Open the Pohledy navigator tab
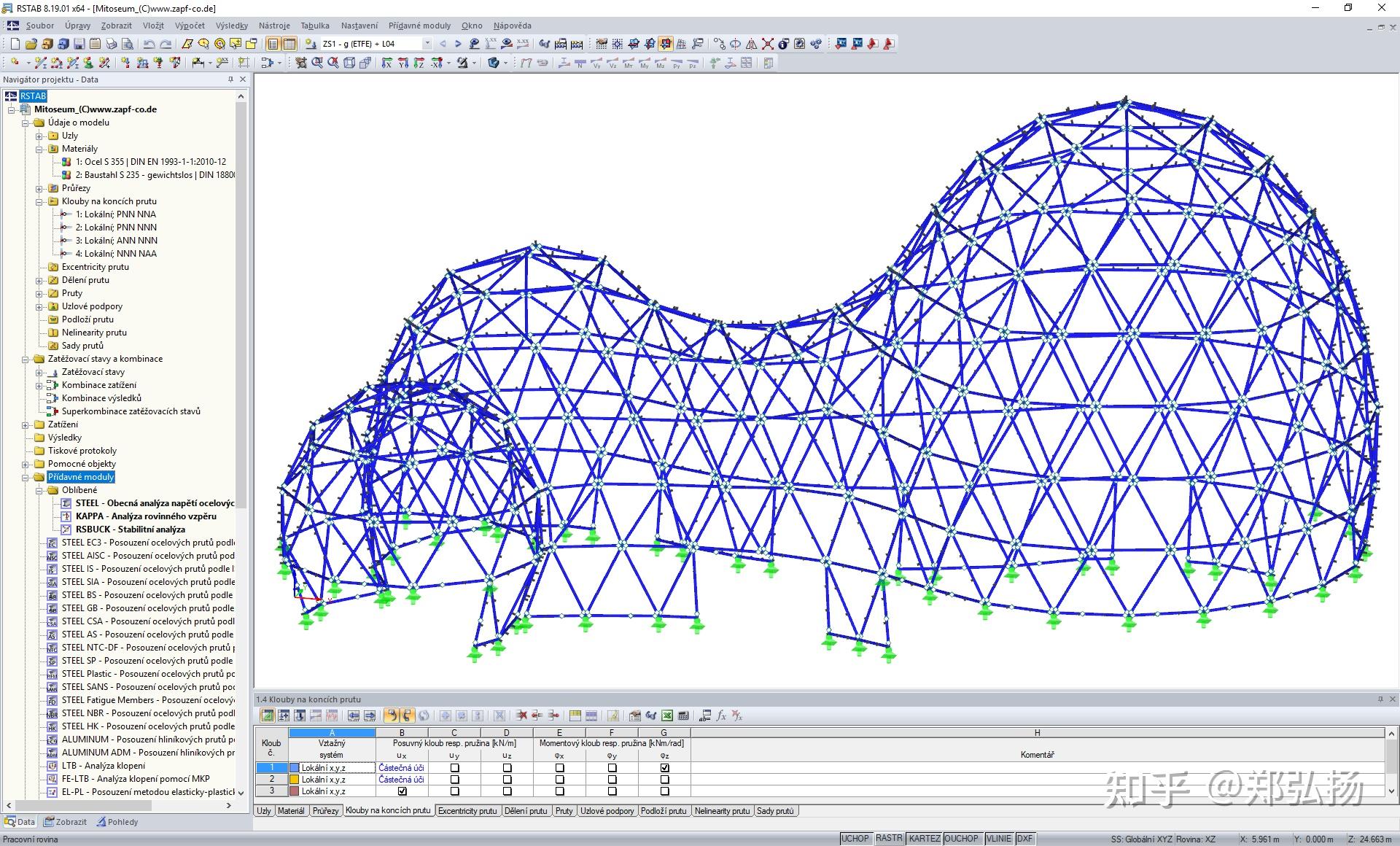 pyautogui.click(x=117, y=822)
